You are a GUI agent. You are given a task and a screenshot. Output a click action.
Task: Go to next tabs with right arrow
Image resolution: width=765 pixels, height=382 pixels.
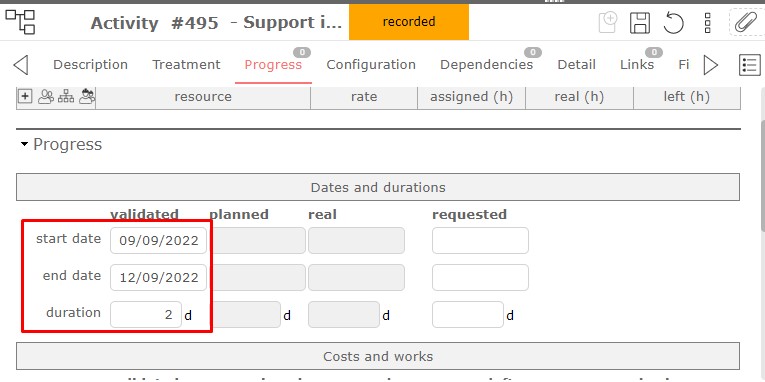coord(711,64)
